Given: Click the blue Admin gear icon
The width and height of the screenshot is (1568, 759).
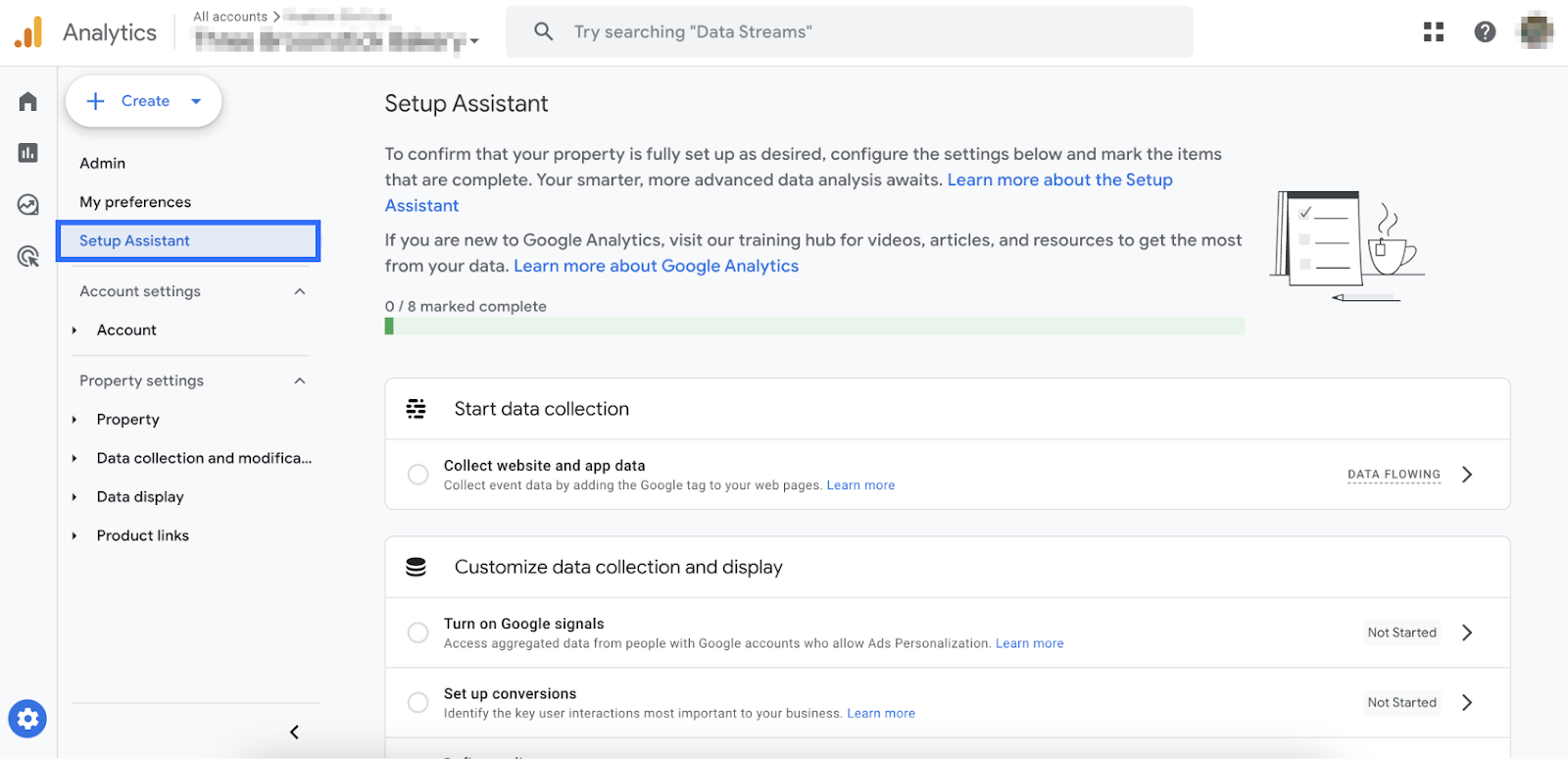Looking at the screenshot, I should (27, 719).
